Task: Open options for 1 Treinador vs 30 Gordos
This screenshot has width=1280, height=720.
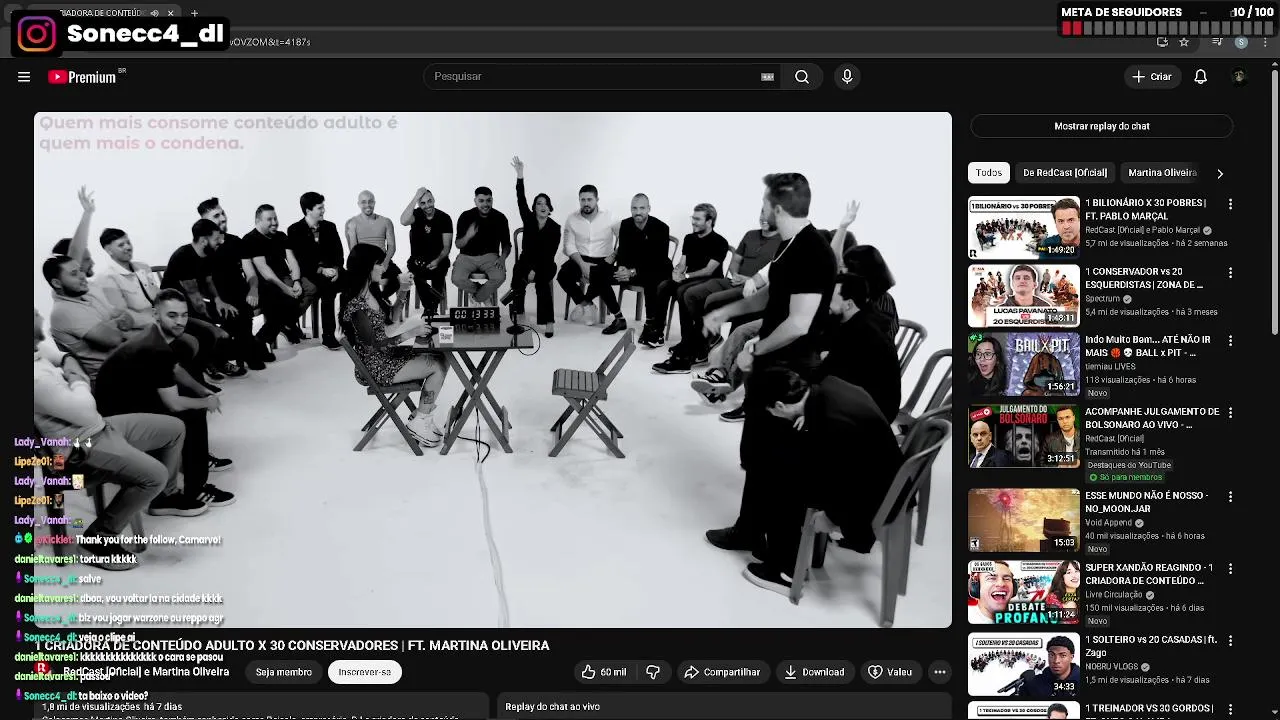Action: 1230,709
